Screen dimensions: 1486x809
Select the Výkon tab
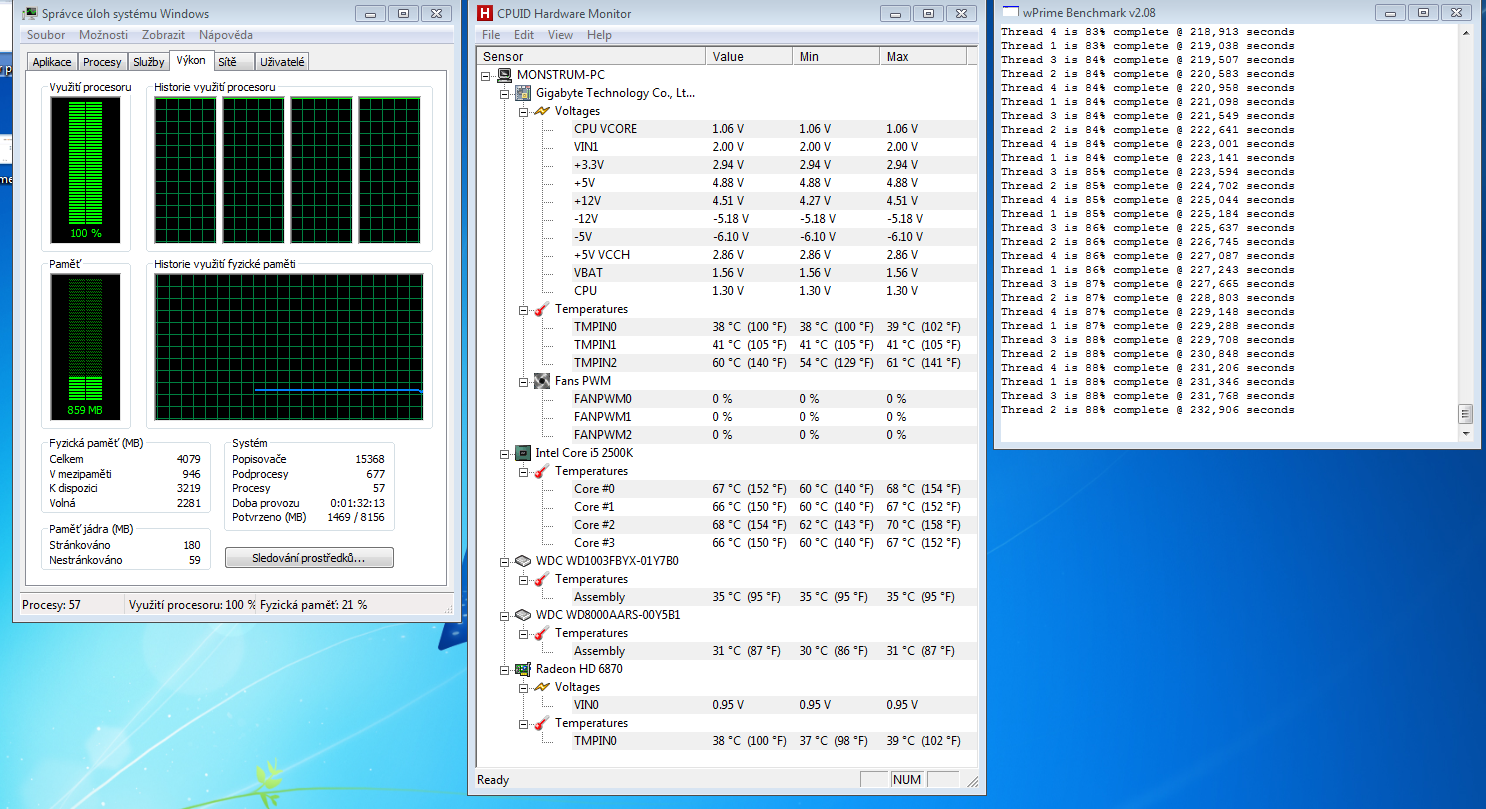(191, 60)
